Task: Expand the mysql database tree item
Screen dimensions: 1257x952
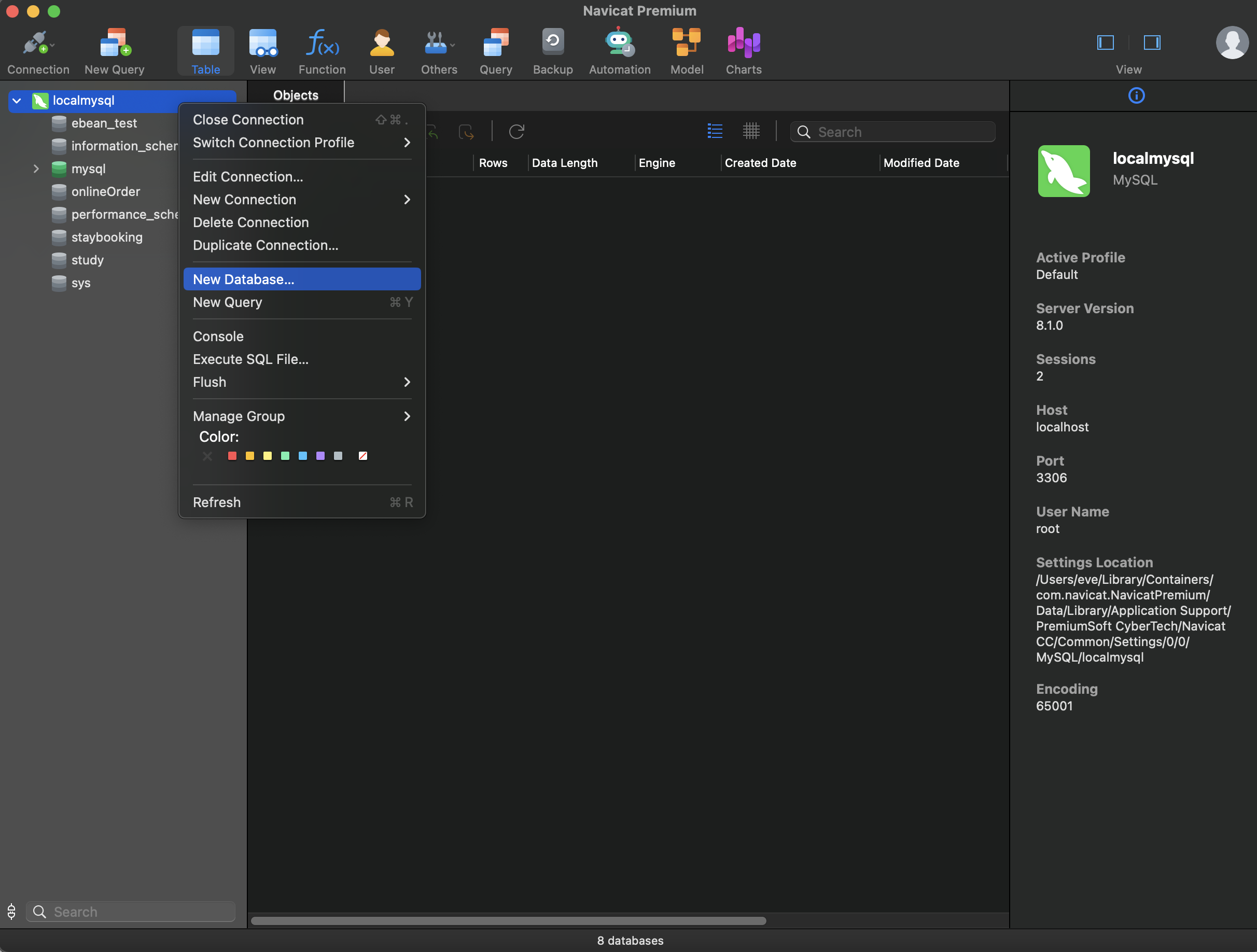Action: (x=36, y=169)
